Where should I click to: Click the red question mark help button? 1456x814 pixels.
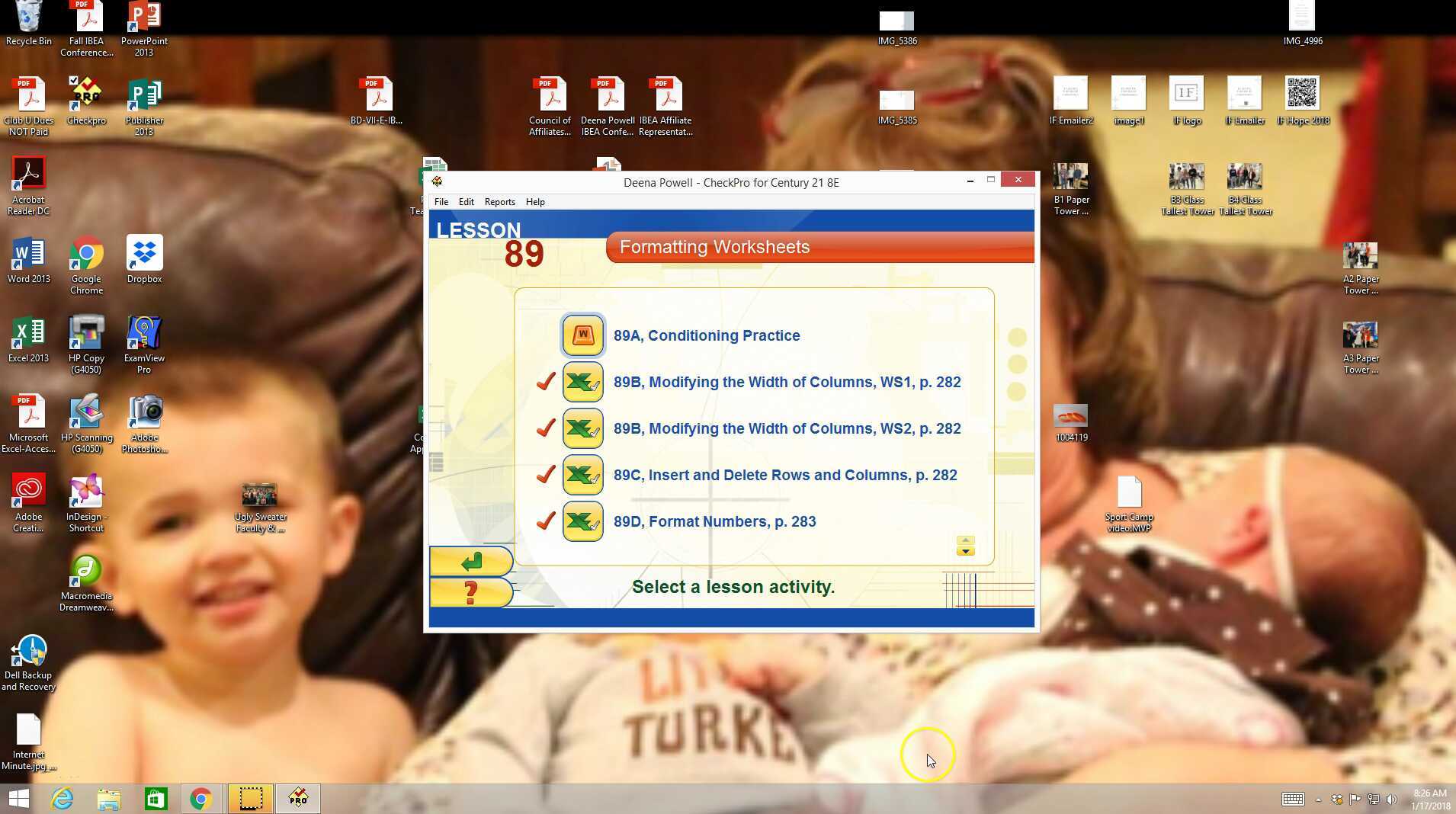click(x=471, y=592)
